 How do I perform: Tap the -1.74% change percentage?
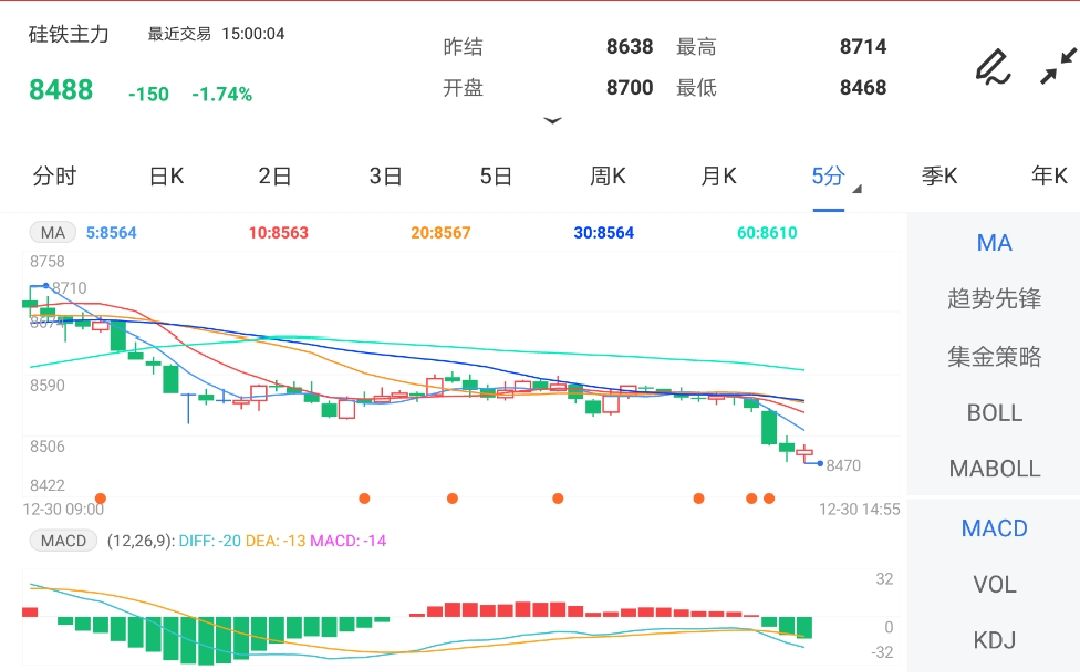pyautogui.click(x=222, y=94)
